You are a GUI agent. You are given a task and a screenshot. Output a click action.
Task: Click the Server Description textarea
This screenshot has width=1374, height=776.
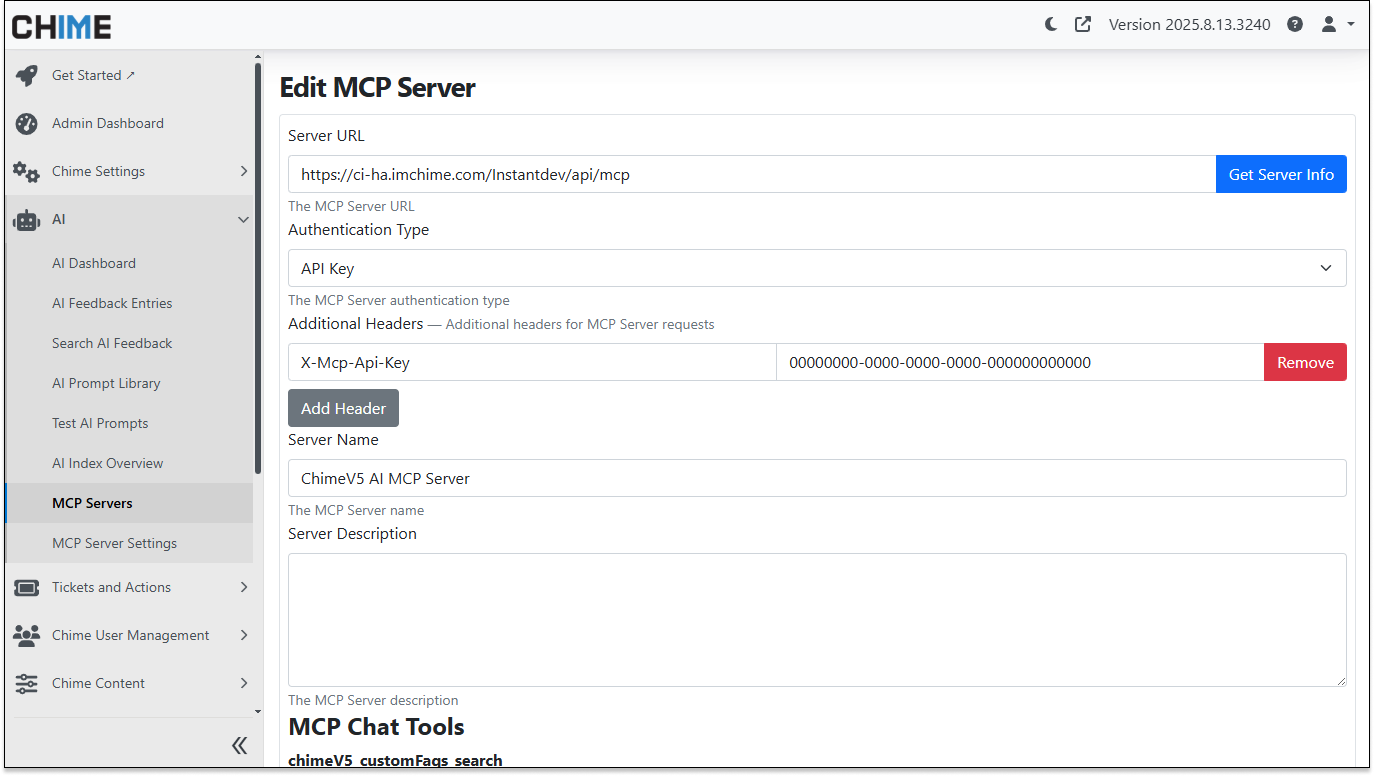[x=817, y=620]
